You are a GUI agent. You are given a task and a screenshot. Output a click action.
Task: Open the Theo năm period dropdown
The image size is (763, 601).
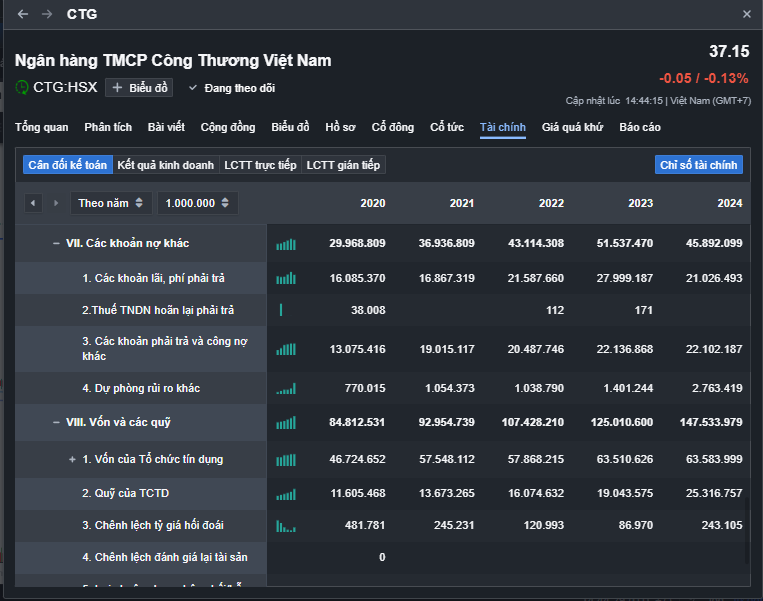(111, 203)
